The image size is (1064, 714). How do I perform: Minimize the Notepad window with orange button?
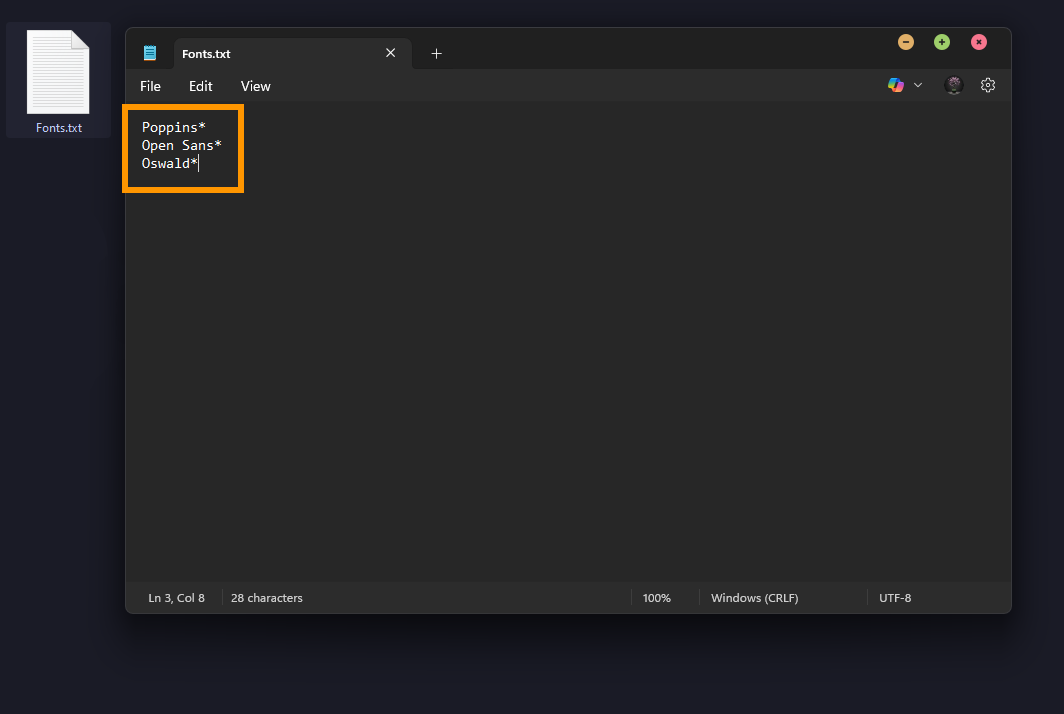point(905,42)
